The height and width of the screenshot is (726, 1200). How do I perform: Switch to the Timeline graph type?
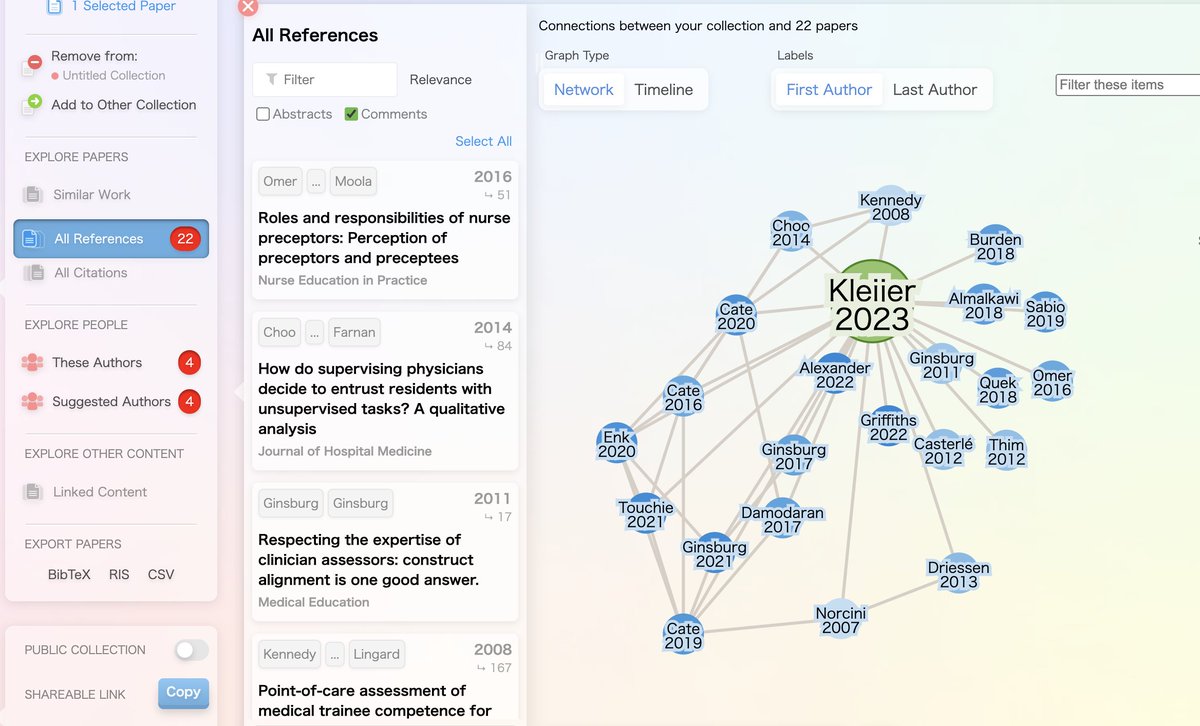[x=664, y=89]
